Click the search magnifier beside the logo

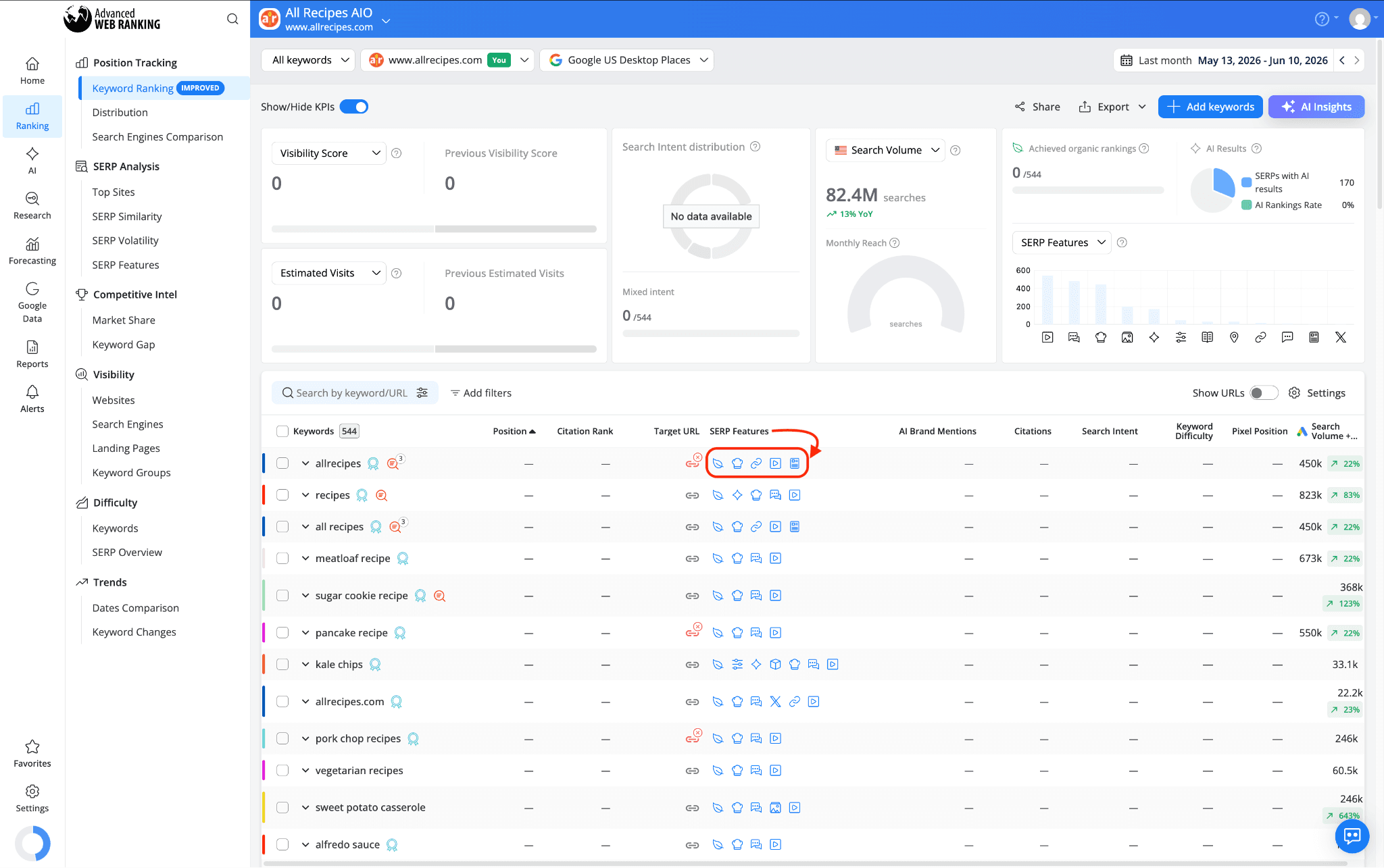(x=232, y=19)
